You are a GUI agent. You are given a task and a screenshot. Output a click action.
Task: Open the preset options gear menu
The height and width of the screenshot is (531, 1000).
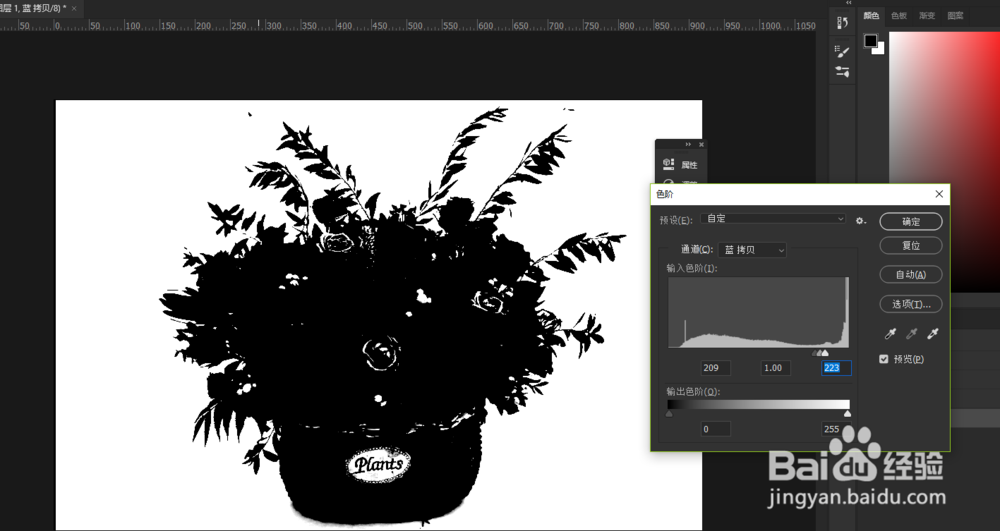tap(861, 221)
